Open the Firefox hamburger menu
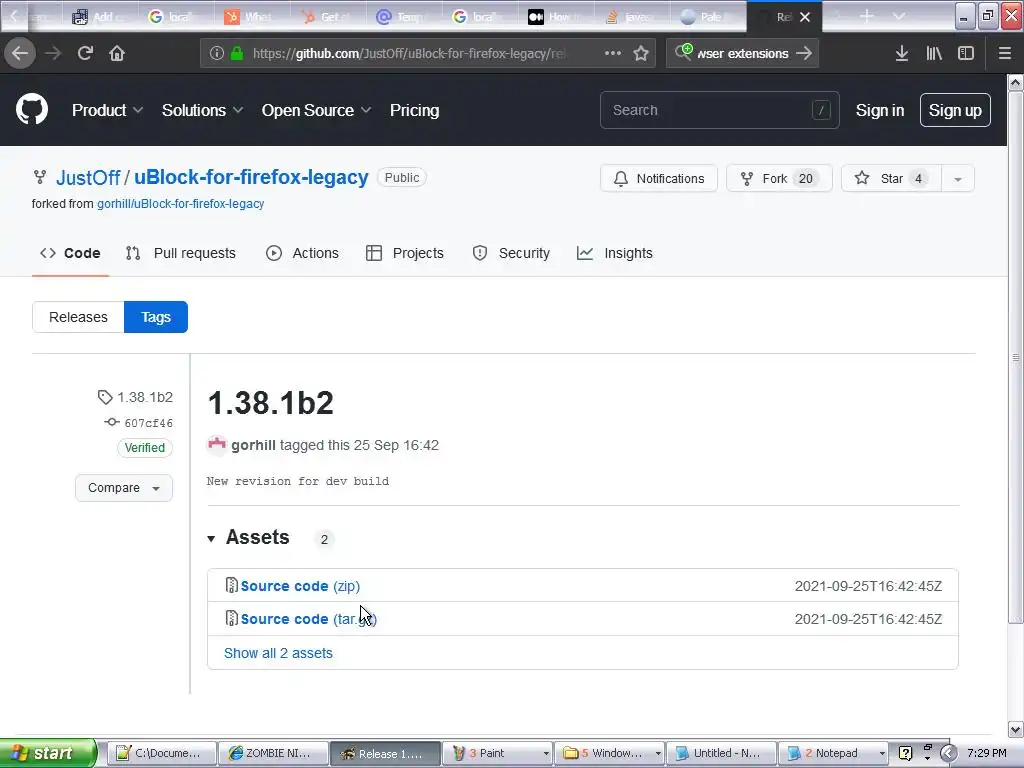 point(1005,54)
